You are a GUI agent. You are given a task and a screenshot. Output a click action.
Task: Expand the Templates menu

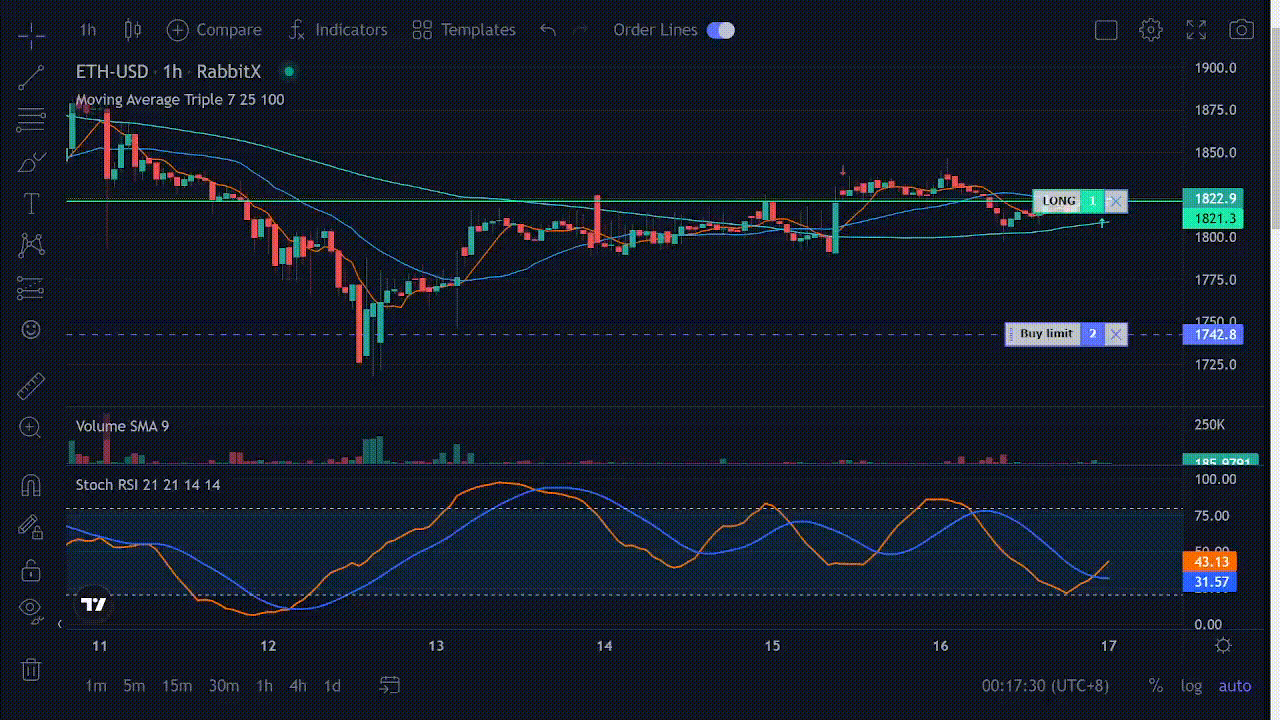[x=464, y=30]
